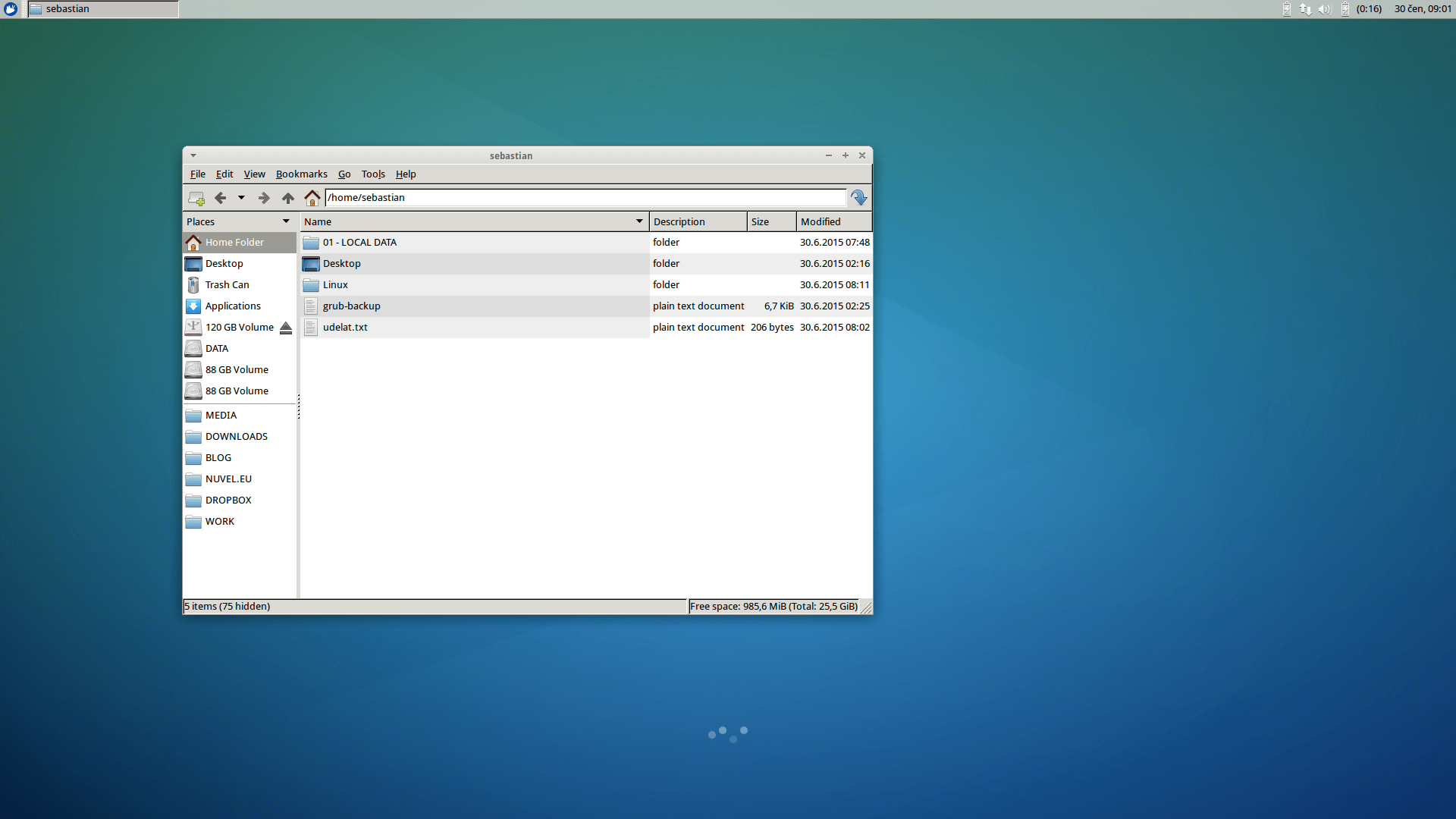The height and width of the screenshot is (819, 1456).
Task: Expand the Places side pane dropdown
Action: pyautogui.click(x=286, y=221)
